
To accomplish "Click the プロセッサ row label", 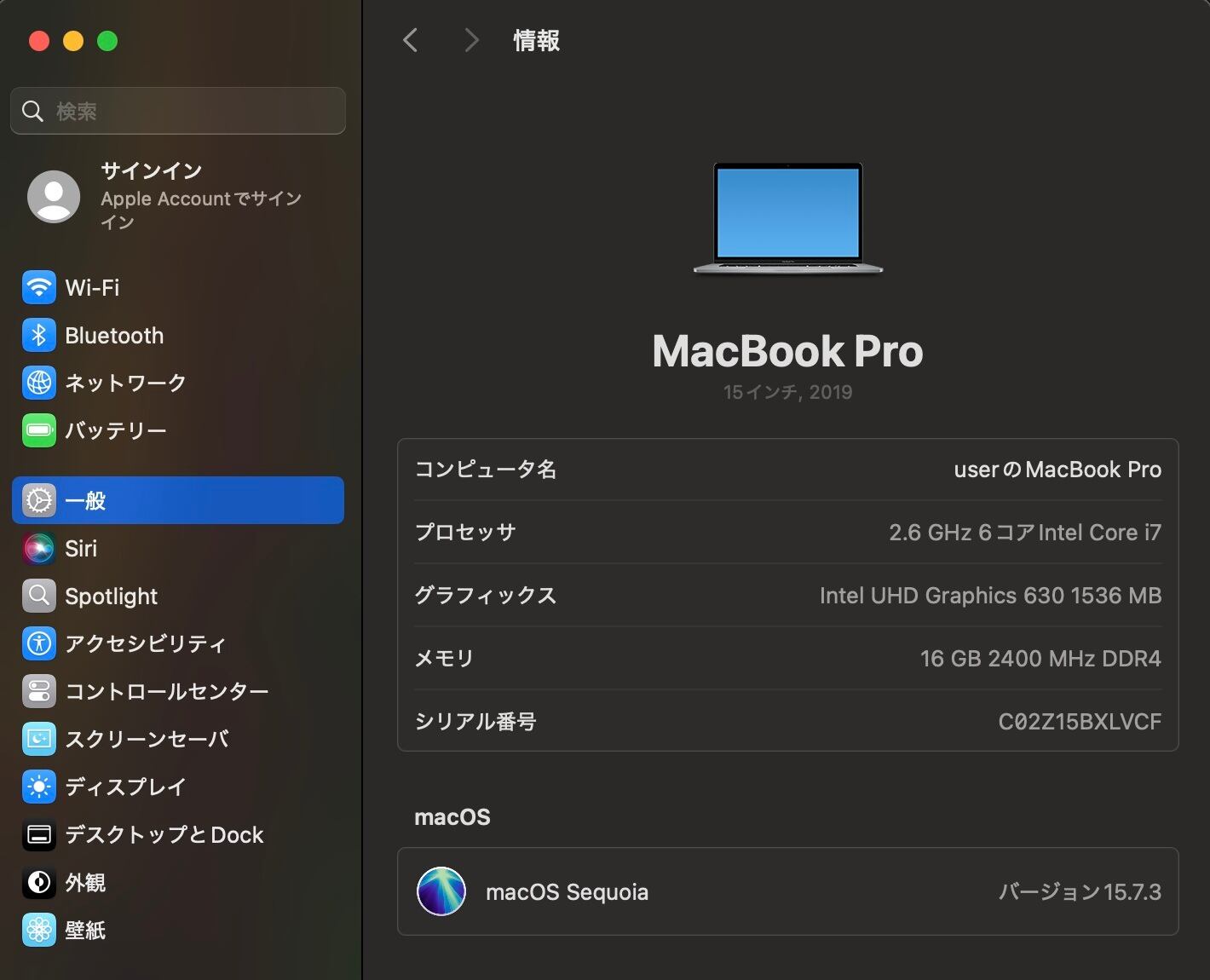I will [x=465, y=533].
